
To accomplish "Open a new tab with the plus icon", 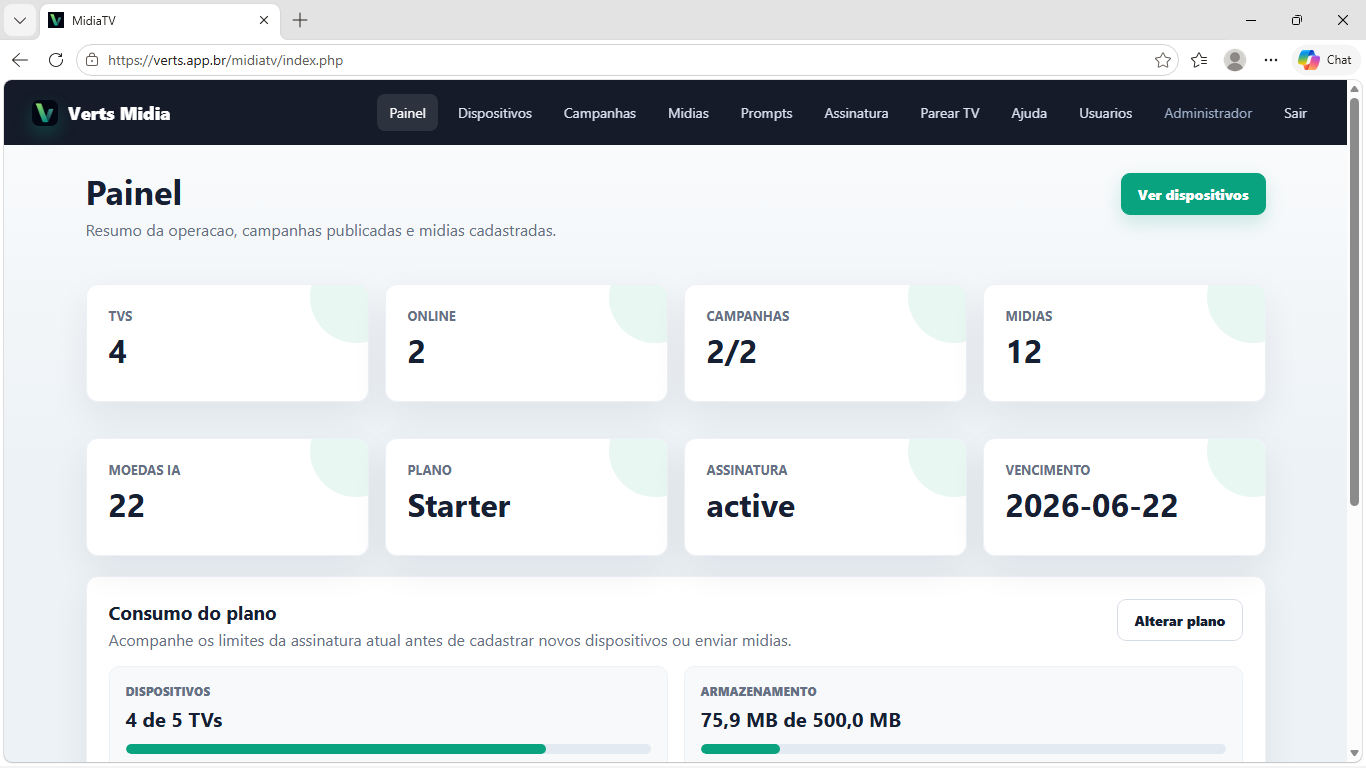I will [300, 20].
